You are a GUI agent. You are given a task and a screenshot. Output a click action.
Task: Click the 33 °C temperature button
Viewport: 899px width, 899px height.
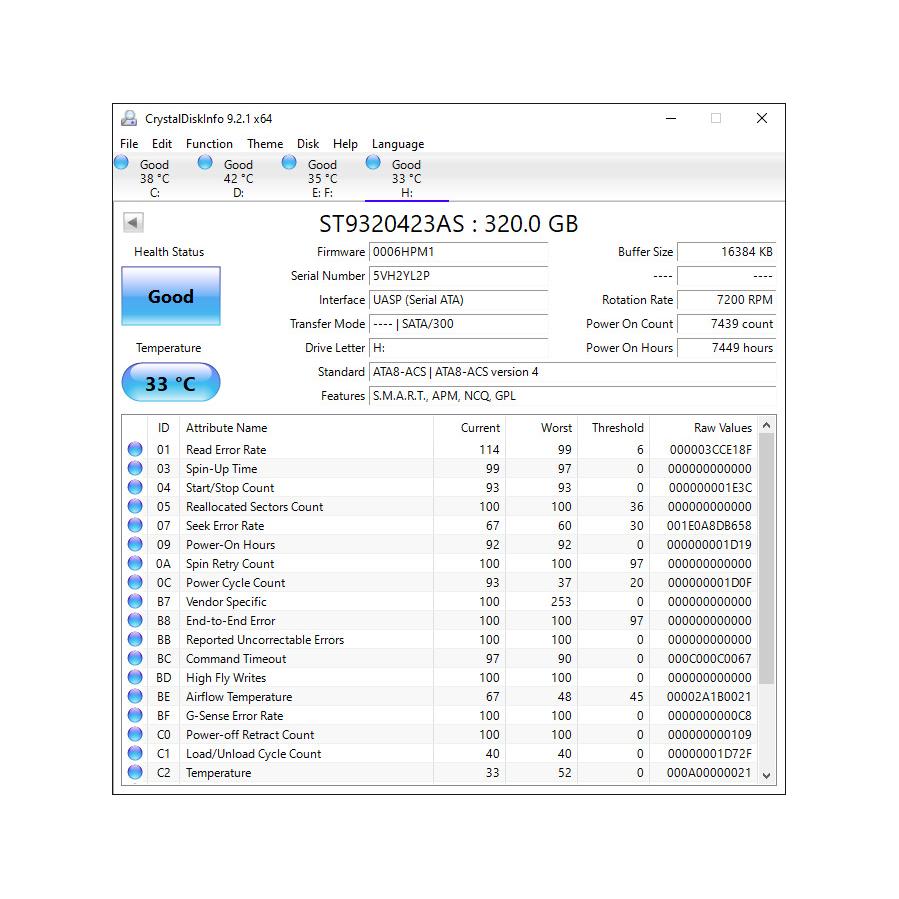point(171,383)
